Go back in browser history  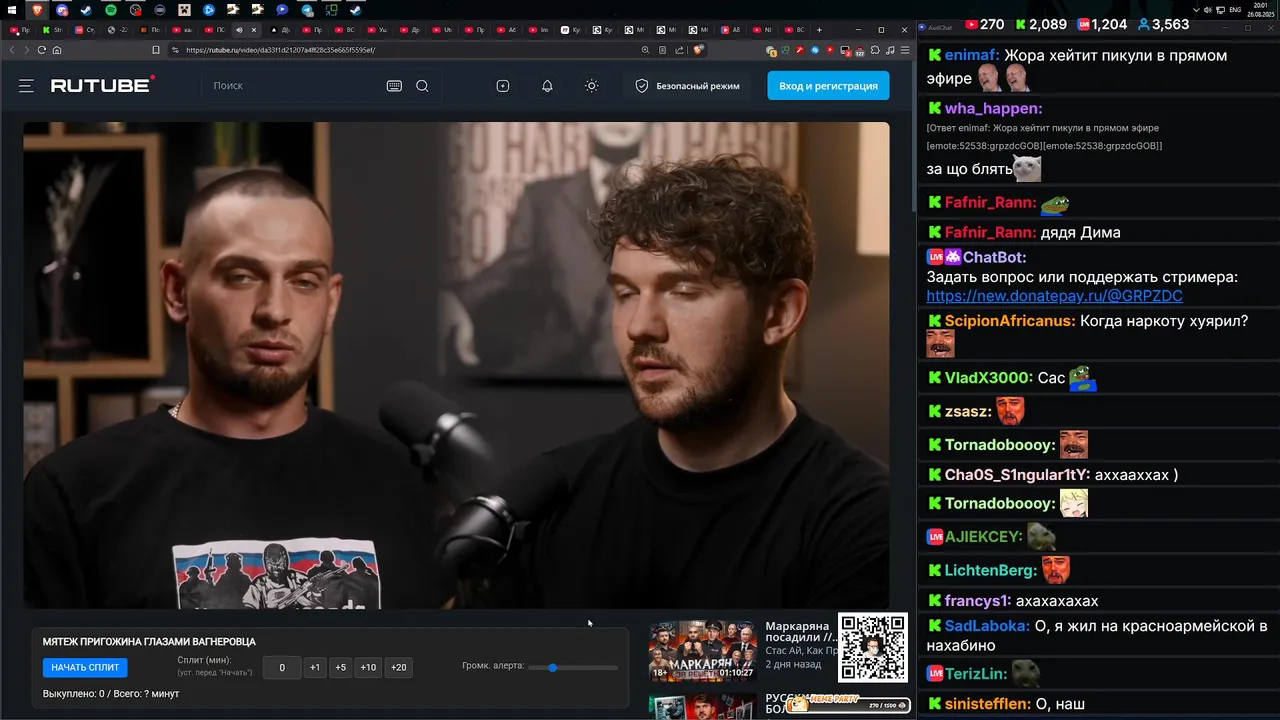(12, 50)
